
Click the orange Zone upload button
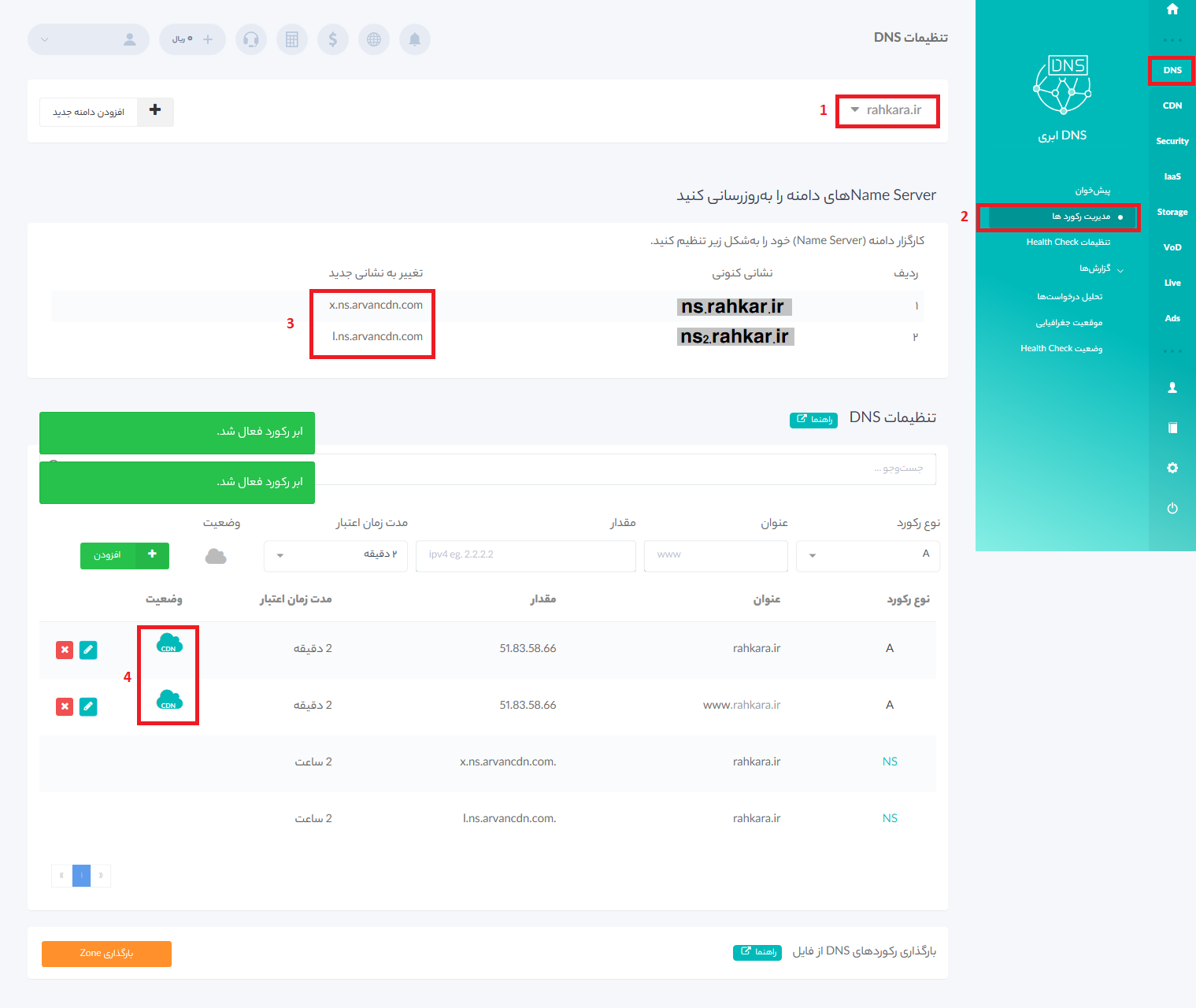[106, 954]
